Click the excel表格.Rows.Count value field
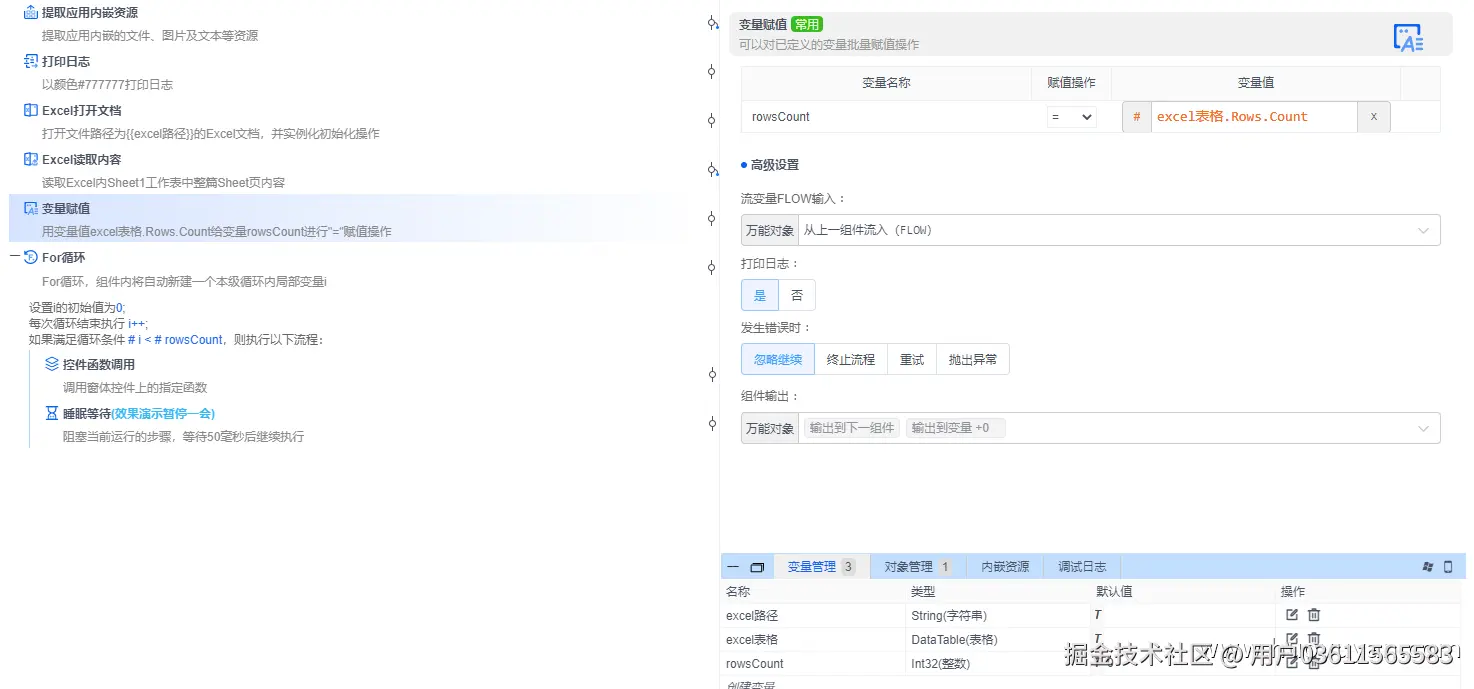1474x689 pixels. 1254,117
